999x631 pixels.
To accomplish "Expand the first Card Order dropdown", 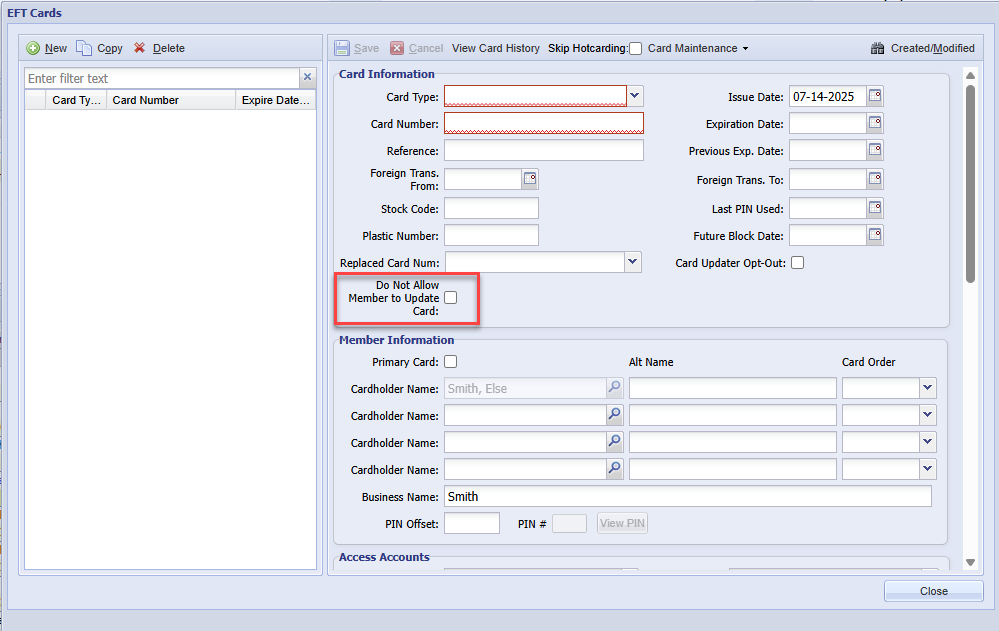I will coord(927,388).
